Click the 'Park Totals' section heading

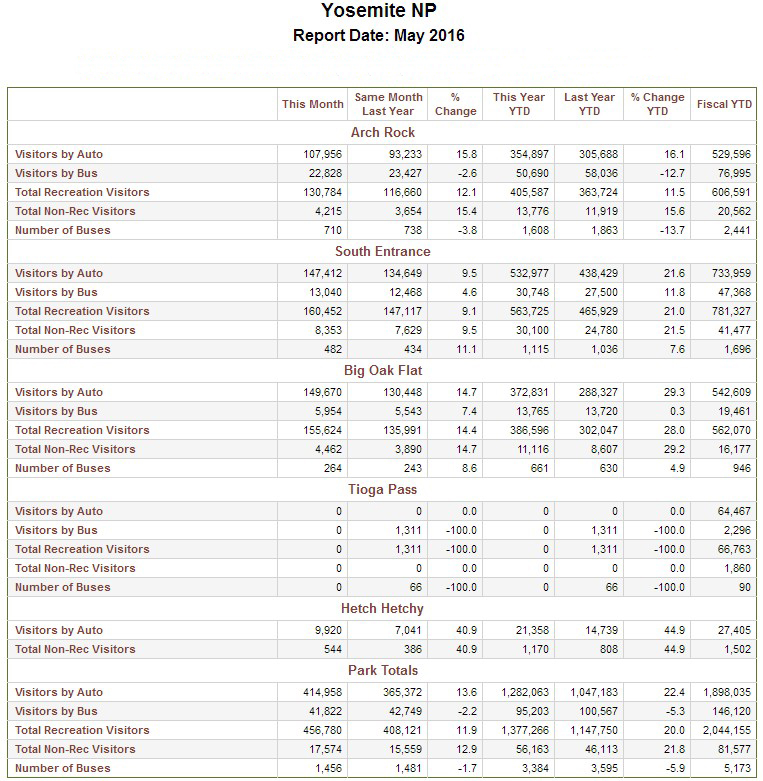point(382,670)
